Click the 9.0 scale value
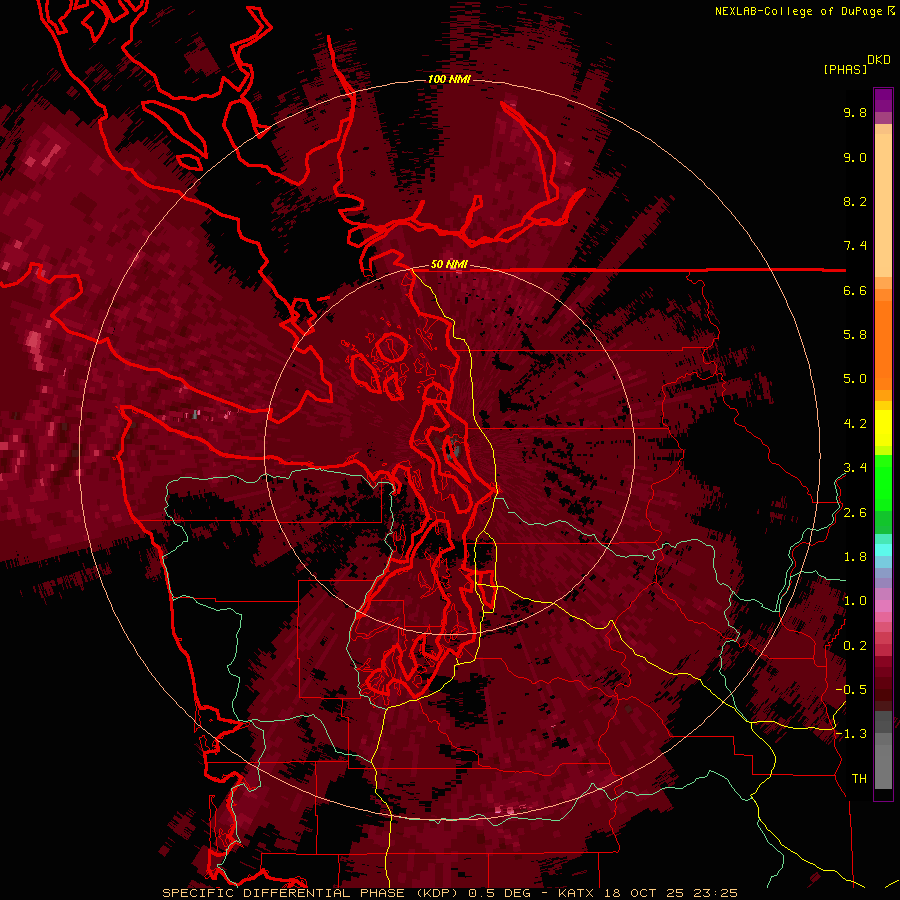Screen dimensions: 900x900 coord(855,158)
